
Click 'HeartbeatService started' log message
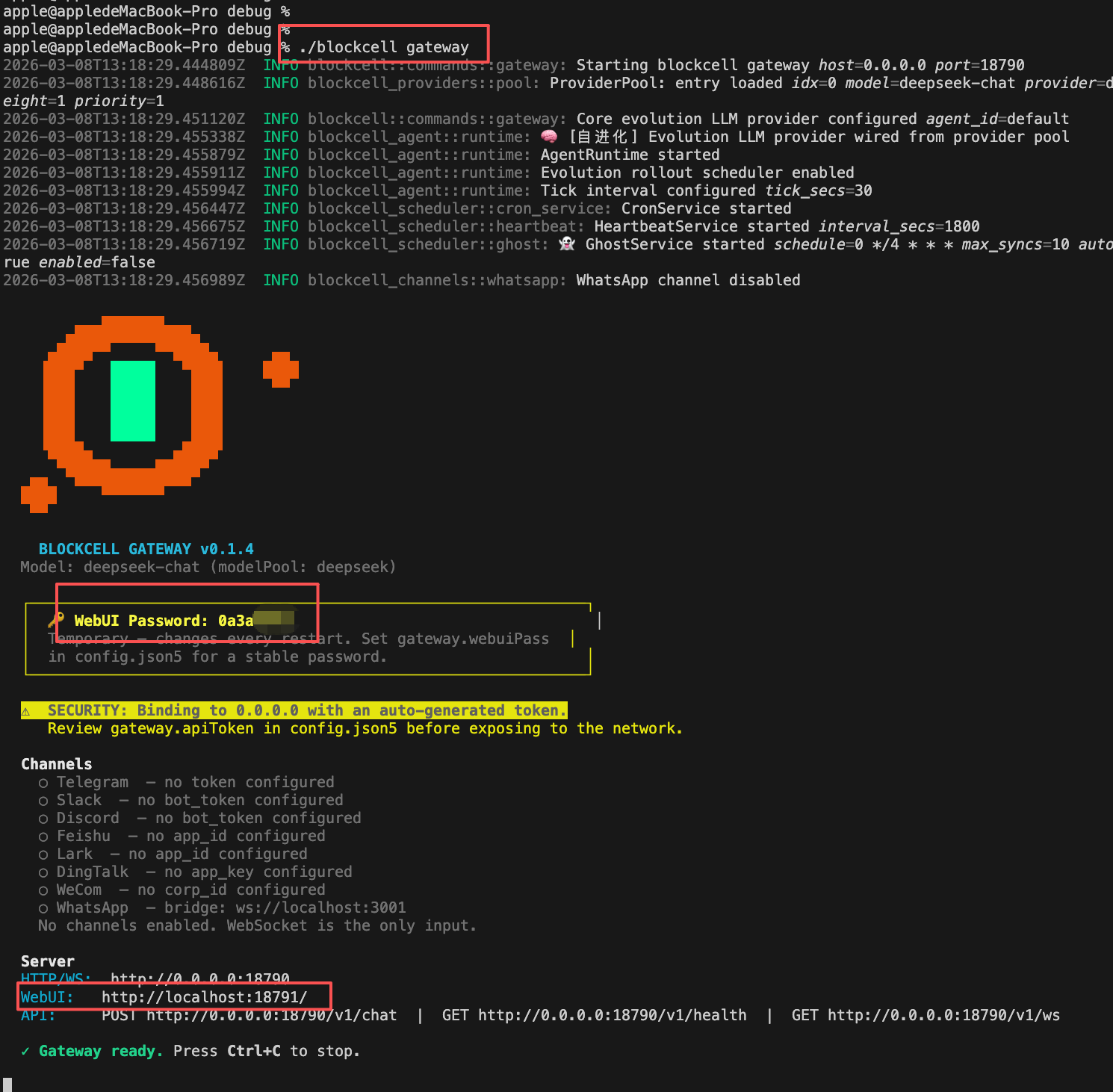pos(702,226)
